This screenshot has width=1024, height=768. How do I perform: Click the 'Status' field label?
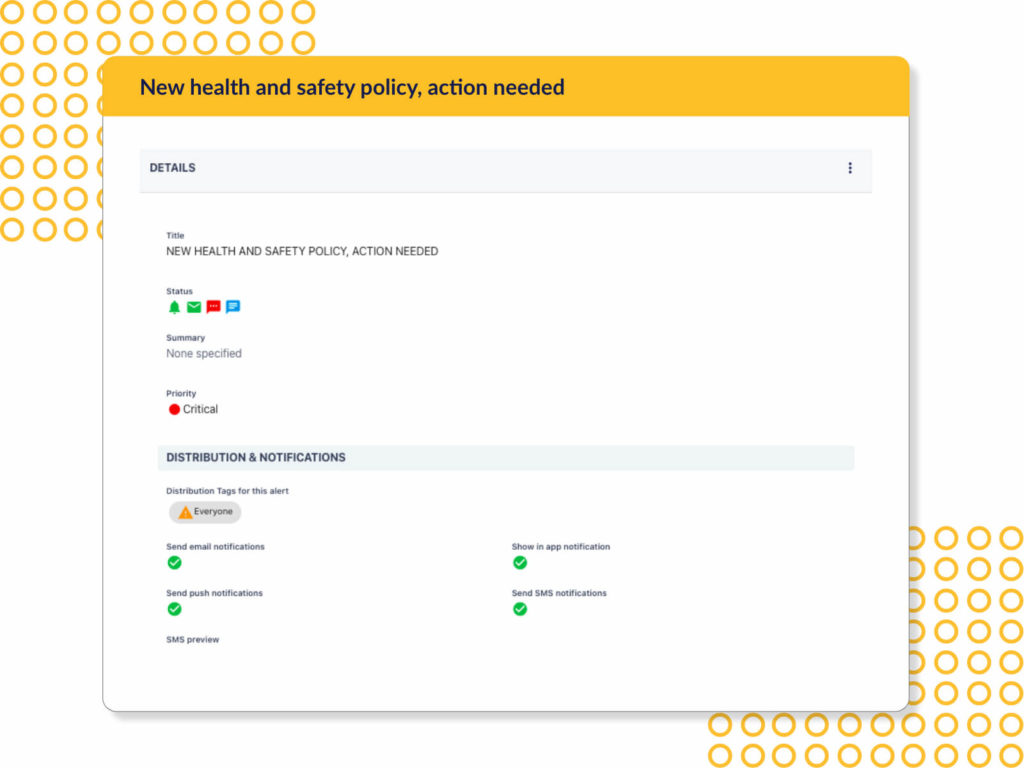(x=180, y=291)
